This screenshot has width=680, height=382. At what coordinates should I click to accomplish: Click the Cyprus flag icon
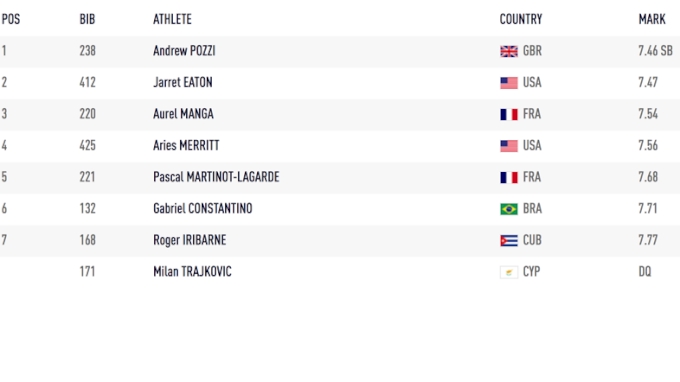pyautogui.click(x=509, y=272)
